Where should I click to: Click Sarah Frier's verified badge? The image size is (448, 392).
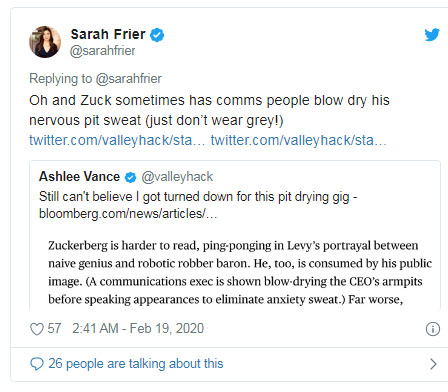157,35
